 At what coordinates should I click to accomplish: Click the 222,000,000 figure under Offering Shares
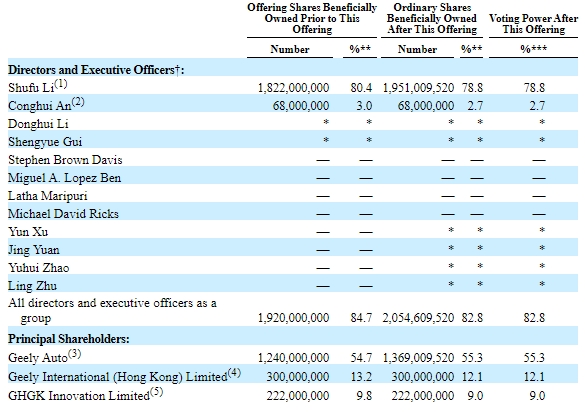click(298, 396)
